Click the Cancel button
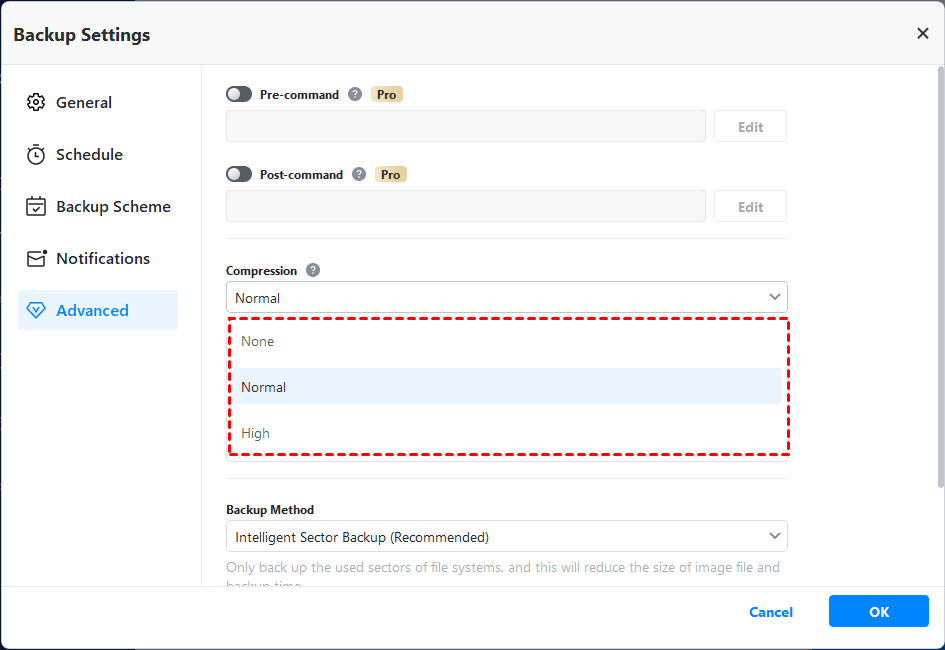 click(x=771, y=612)
